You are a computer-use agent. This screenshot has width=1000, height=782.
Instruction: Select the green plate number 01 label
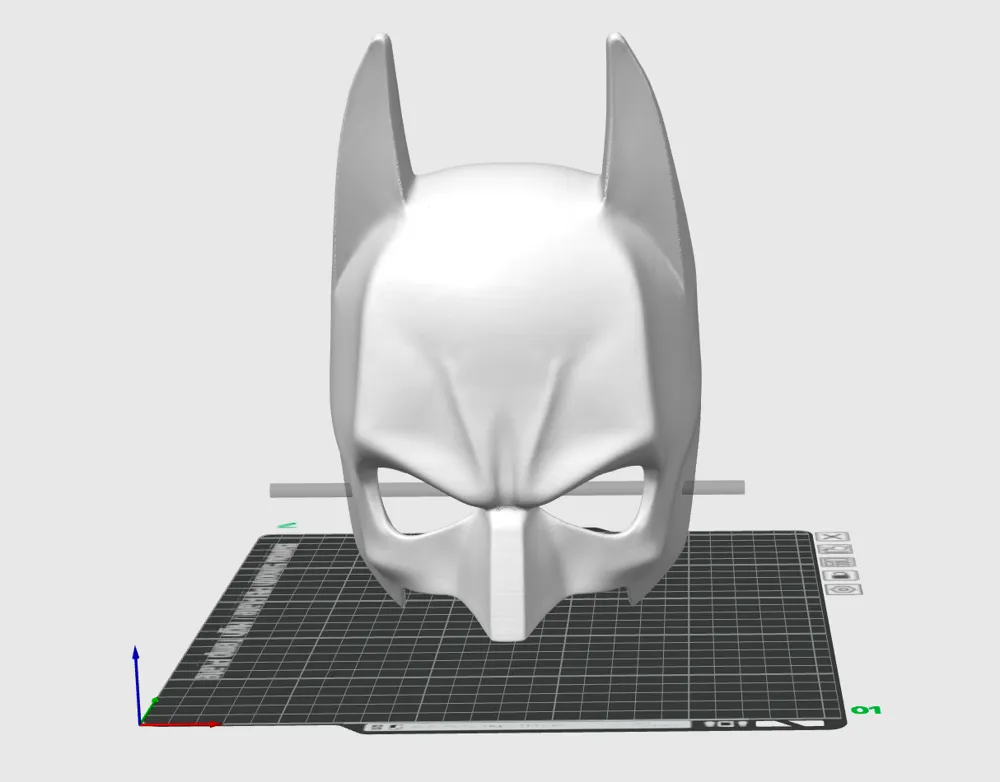coord(865,710)
